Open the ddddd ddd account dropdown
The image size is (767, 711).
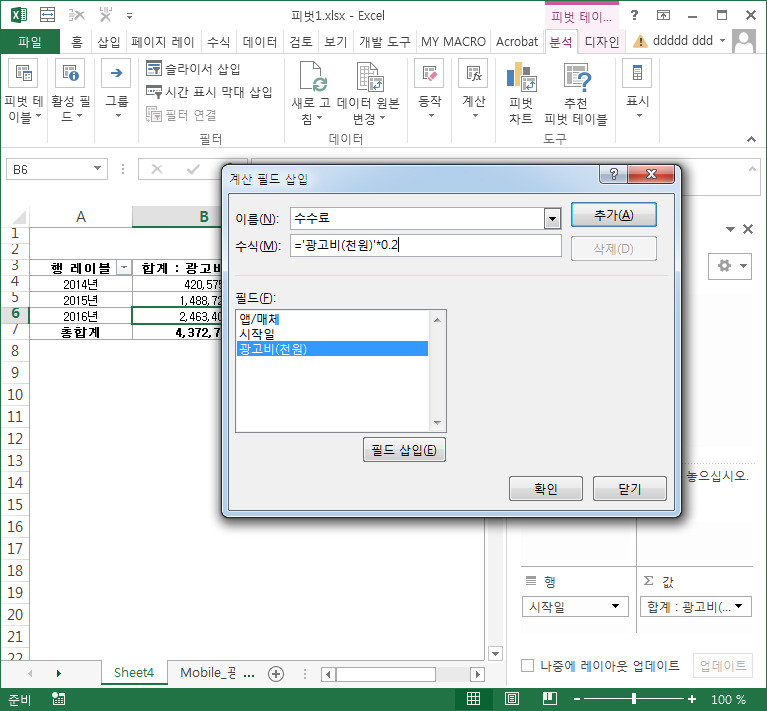(722, 41)
